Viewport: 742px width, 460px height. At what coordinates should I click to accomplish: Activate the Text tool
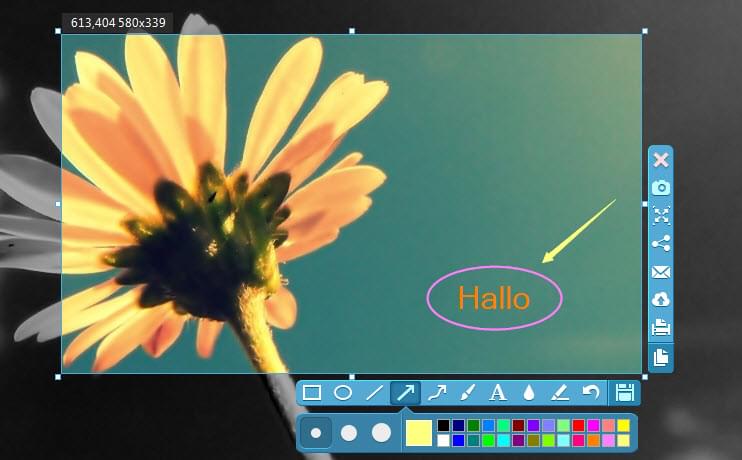(497, 393)
